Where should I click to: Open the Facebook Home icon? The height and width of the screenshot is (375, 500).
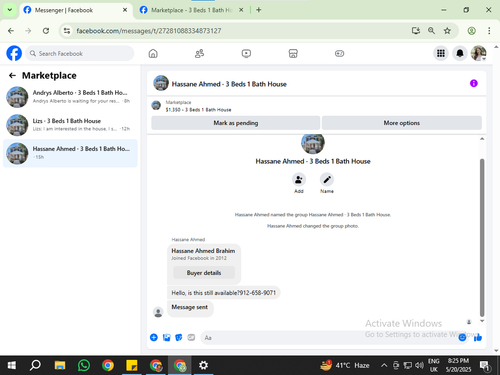pos(153,53)
